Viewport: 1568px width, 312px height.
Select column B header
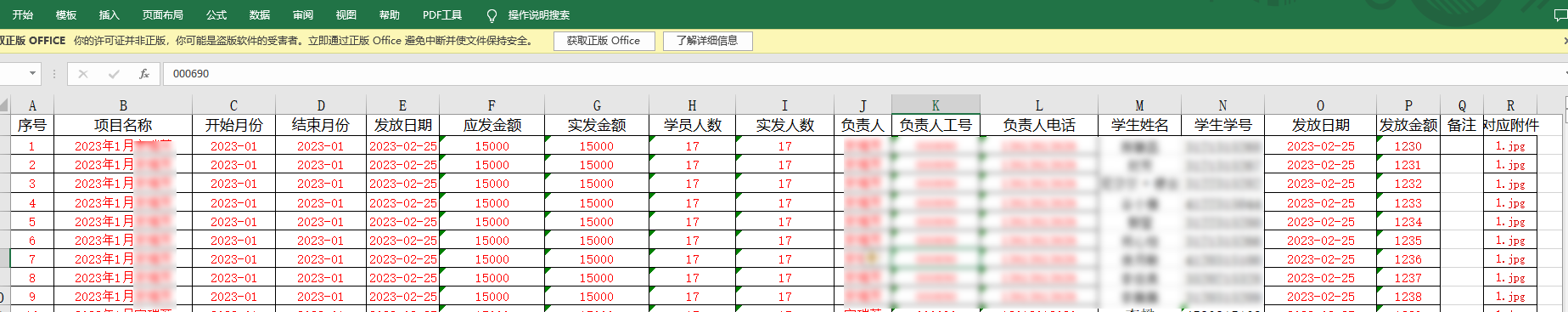tap(123, 105)
